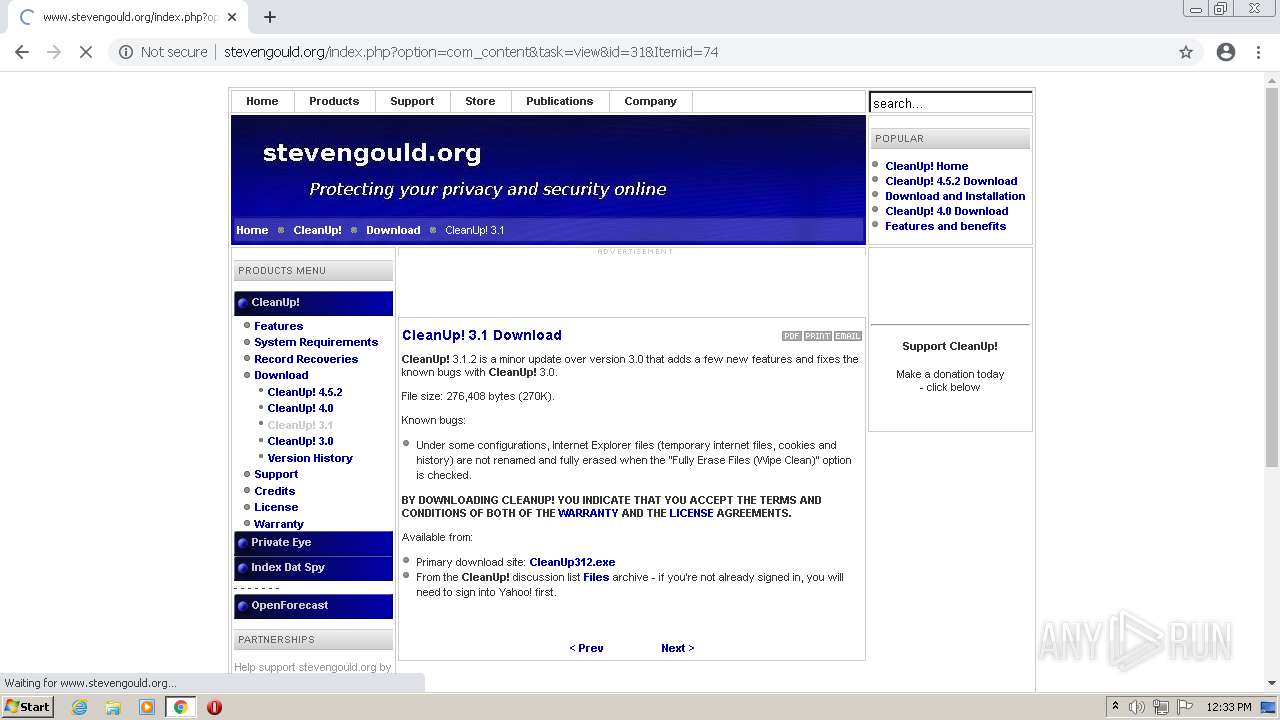Open Home menu in top navigation
Screen dimensions: 1280x720
tap(262, 101)
